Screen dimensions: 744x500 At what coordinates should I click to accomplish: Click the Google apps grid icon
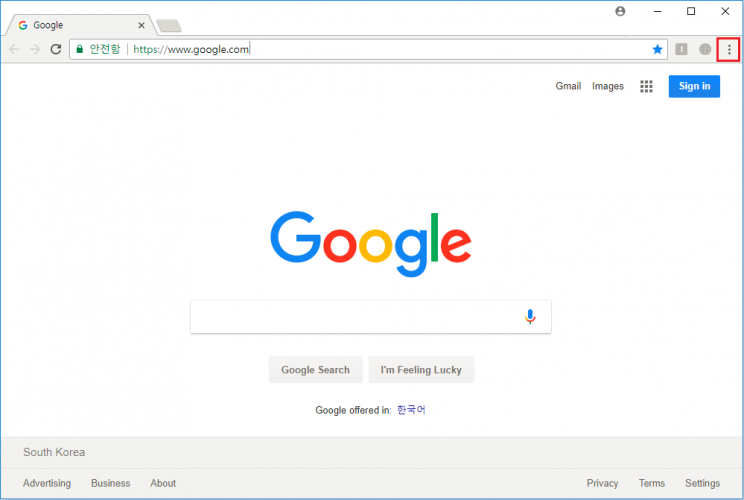point(646,86)
